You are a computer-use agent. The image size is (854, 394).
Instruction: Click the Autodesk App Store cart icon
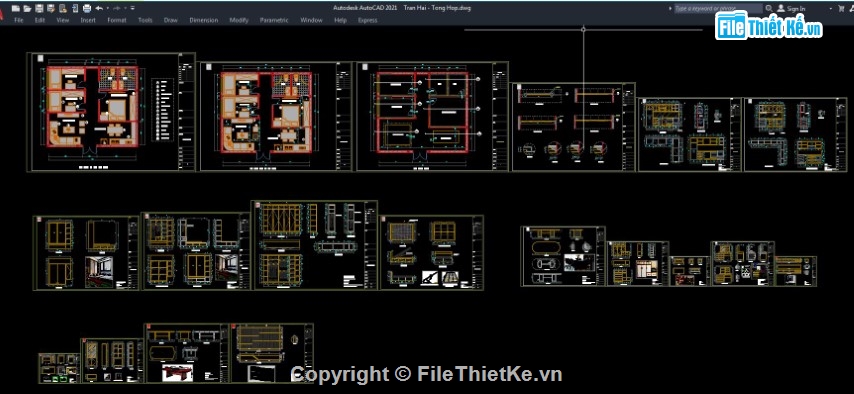(840, 9)
